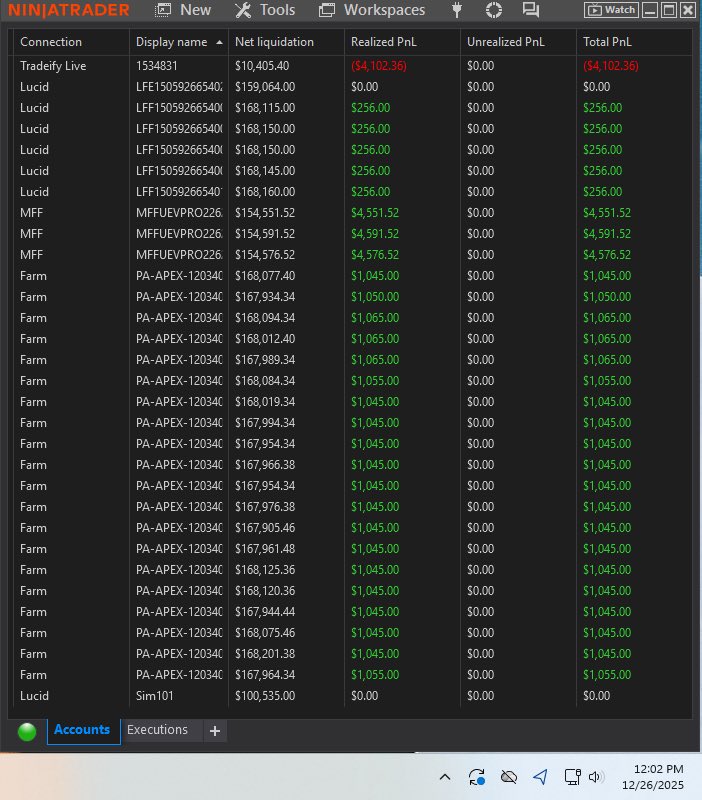Switch to the Executions tab
This screenshot has width=702, height=800.
pyautogui.click(x=157, y=730)
